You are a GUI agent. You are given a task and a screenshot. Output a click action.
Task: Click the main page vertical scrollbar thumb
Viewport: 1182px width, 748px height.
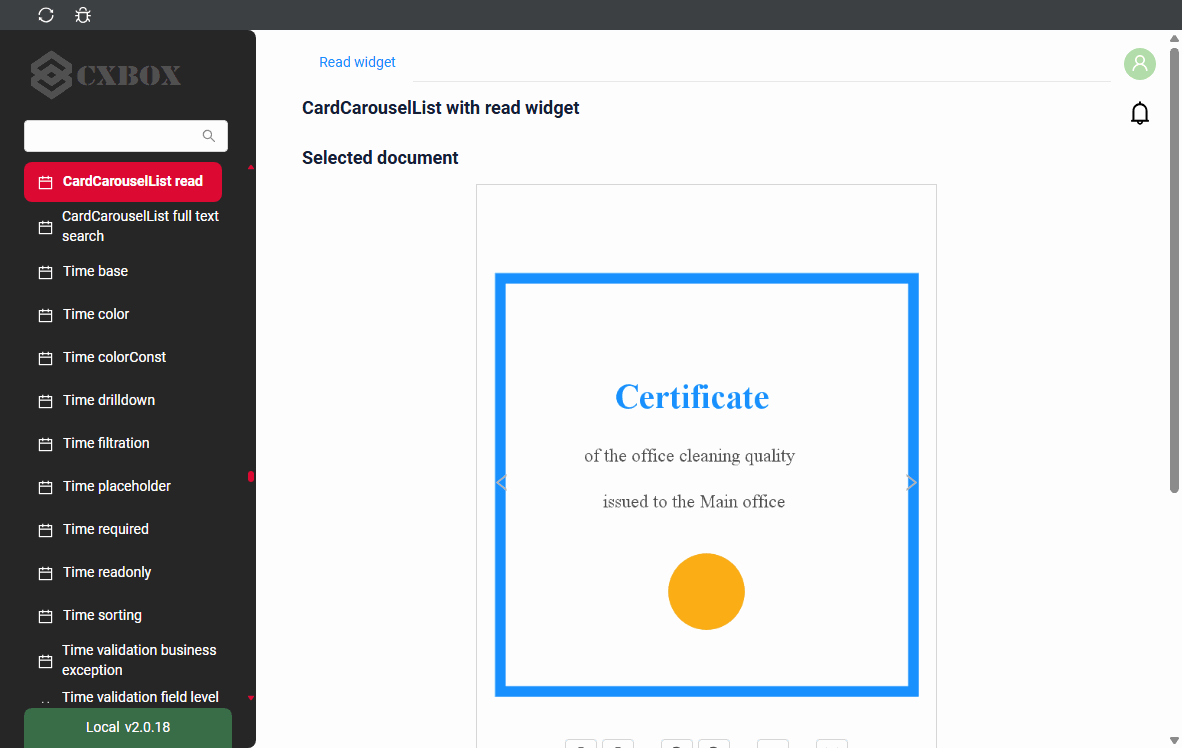pyautogui.click(x=1174, y=270)
